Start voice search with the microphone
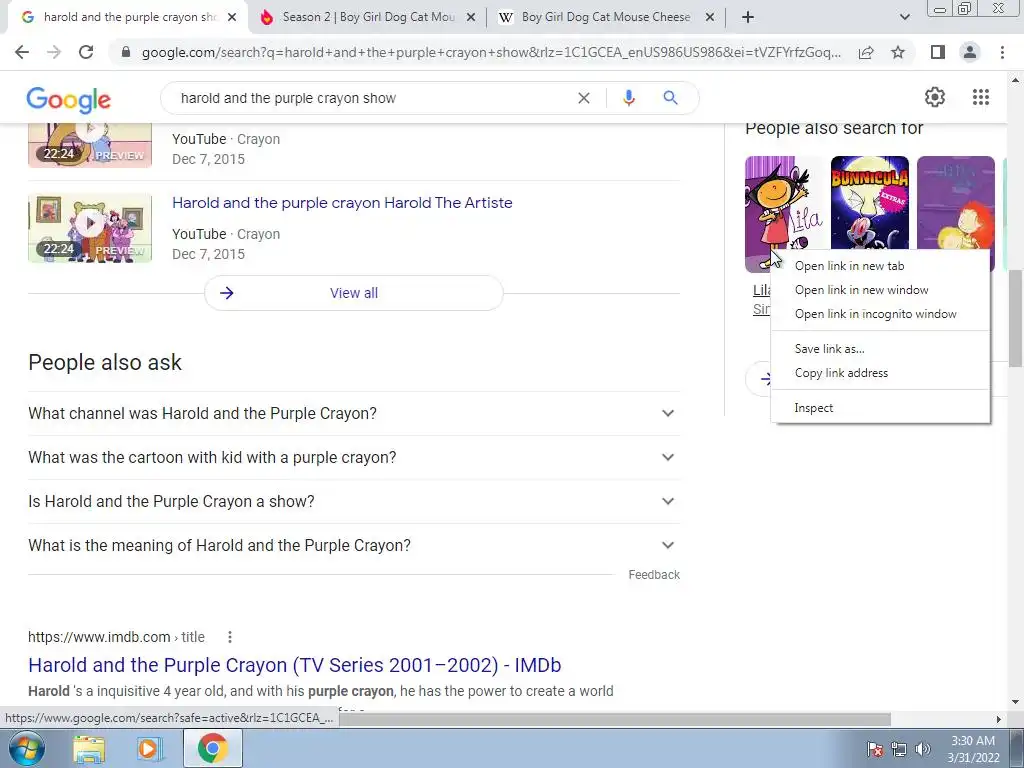1024x768 pixels. click(628, 98)
